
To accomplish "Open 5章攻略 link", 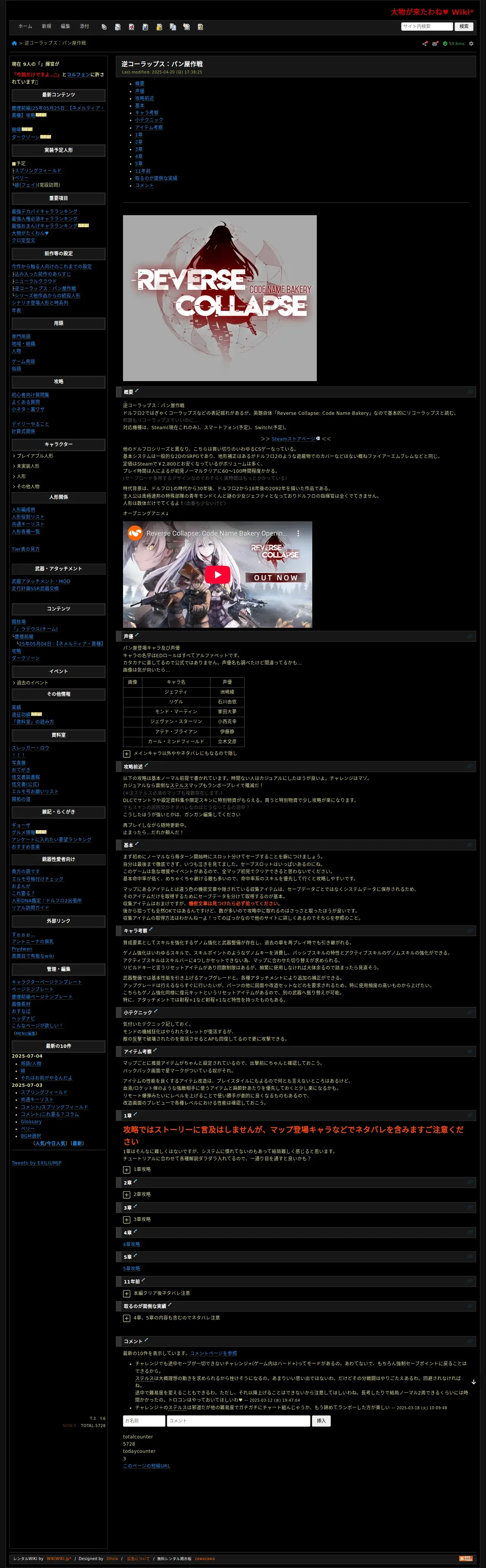I will pyautogui.click(x=131, y=1268).
